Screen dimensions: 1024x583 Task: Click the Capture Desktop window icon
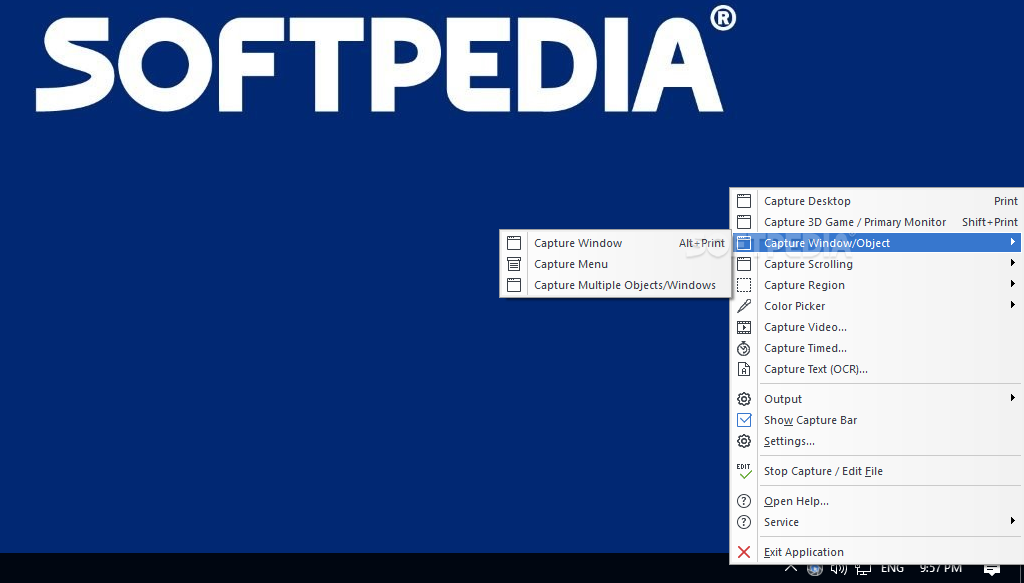(744, 201)
